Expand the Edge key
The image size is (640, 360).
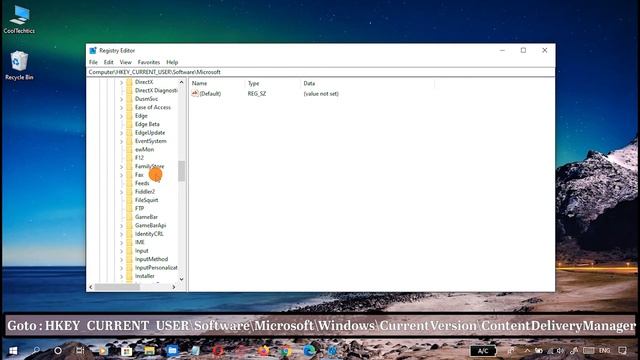121,116
